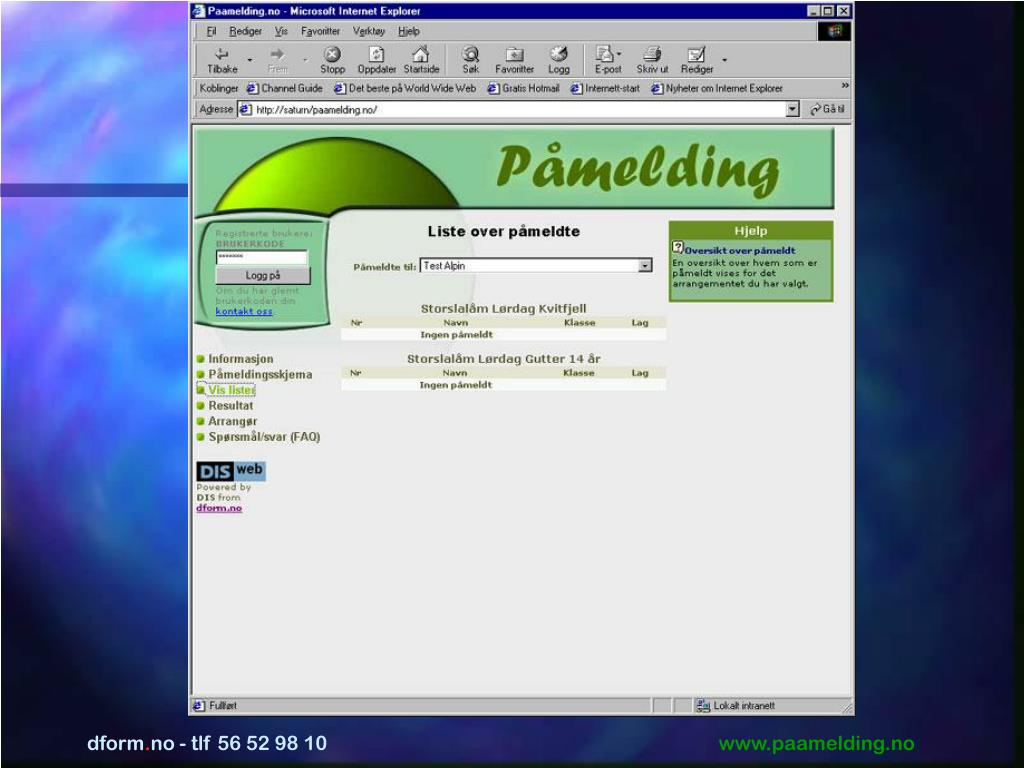Open Det beste på World Wide Web shortcut

[405, 88]
